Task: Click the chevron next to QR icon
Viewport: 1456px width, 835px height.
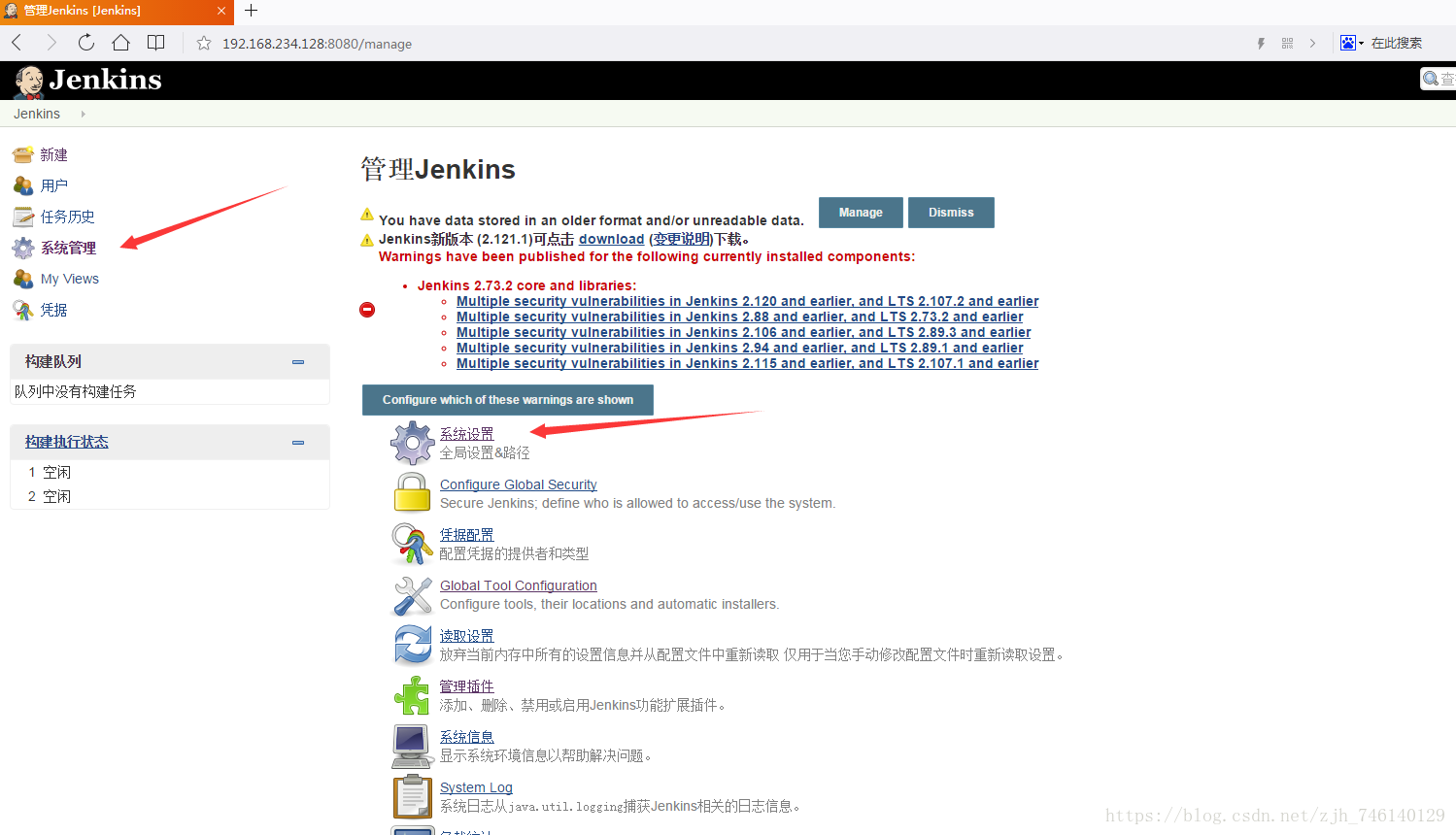Action: pos(1313,44)
